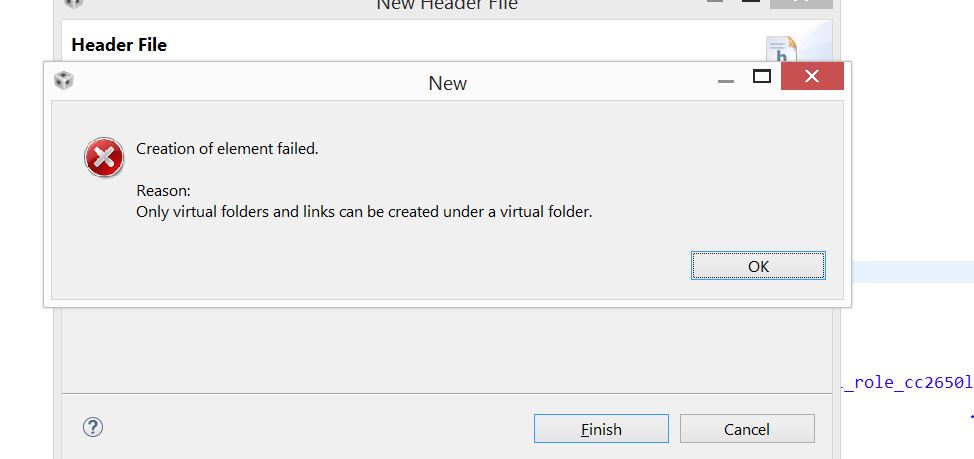Screen dimensions: 974x459
Task: Click the "New Header File" window title
Action: (447, 5)
